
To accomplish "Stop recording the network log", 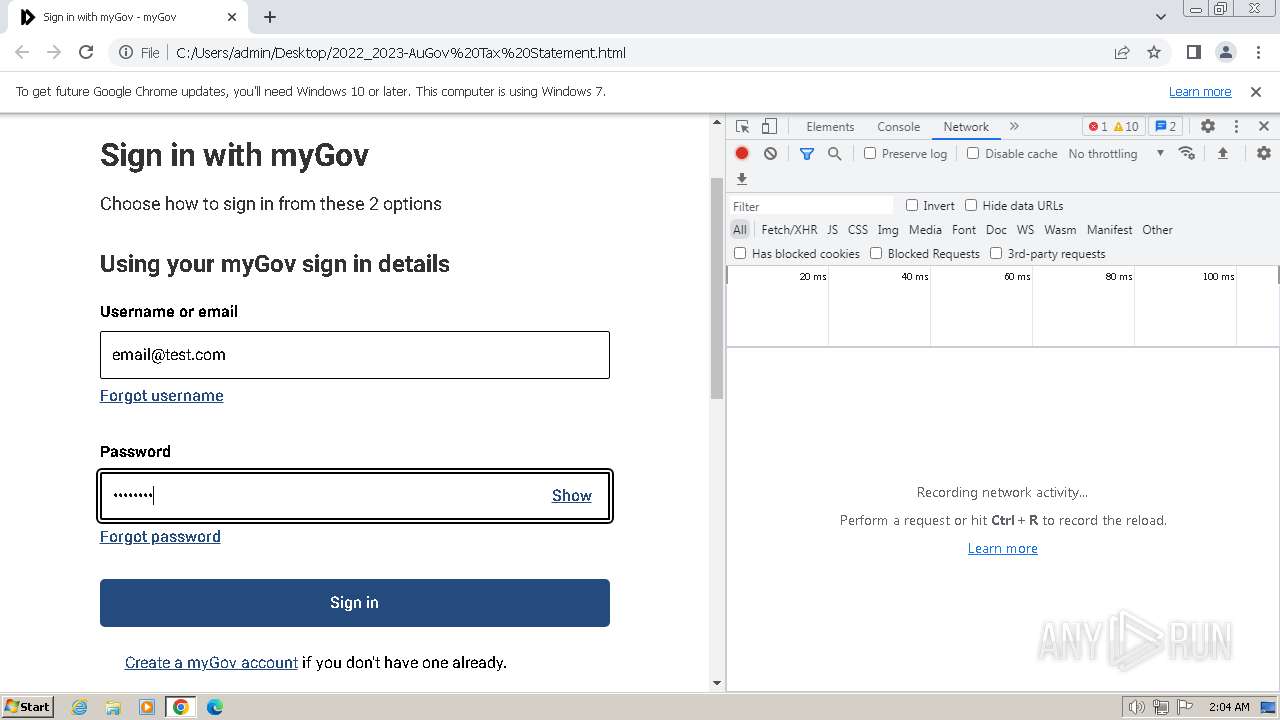I will 742,153.
